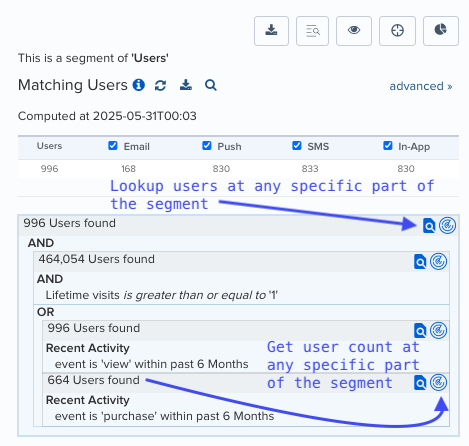Image resolution: width=469 pixels, height=446 pixels.
Task: Get user count icon in 464,054 row
Action: (438, 262)
